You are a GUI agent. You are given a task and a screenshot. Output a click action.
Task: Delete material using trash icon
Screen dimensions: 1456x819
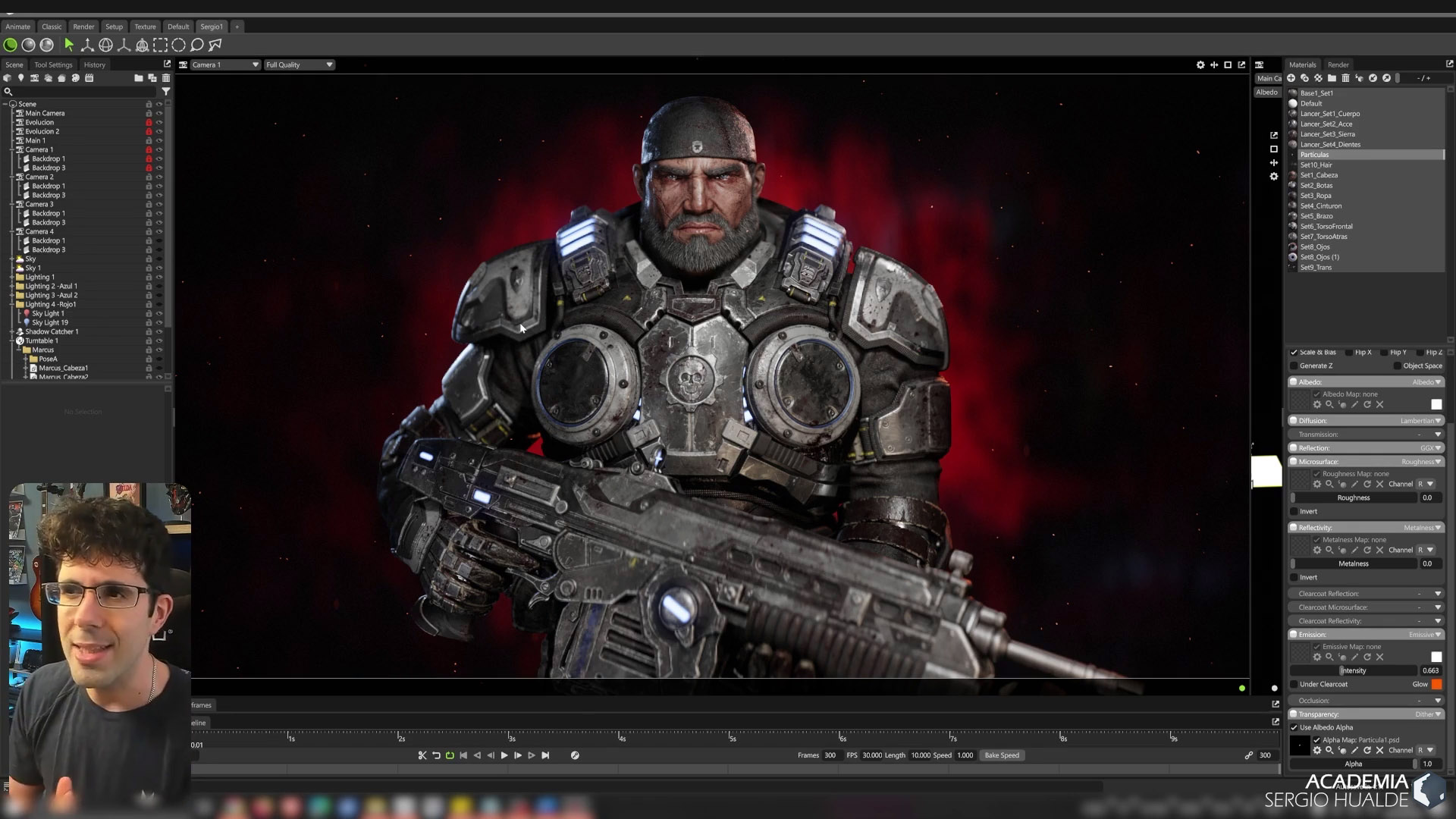pos(1345,78)
